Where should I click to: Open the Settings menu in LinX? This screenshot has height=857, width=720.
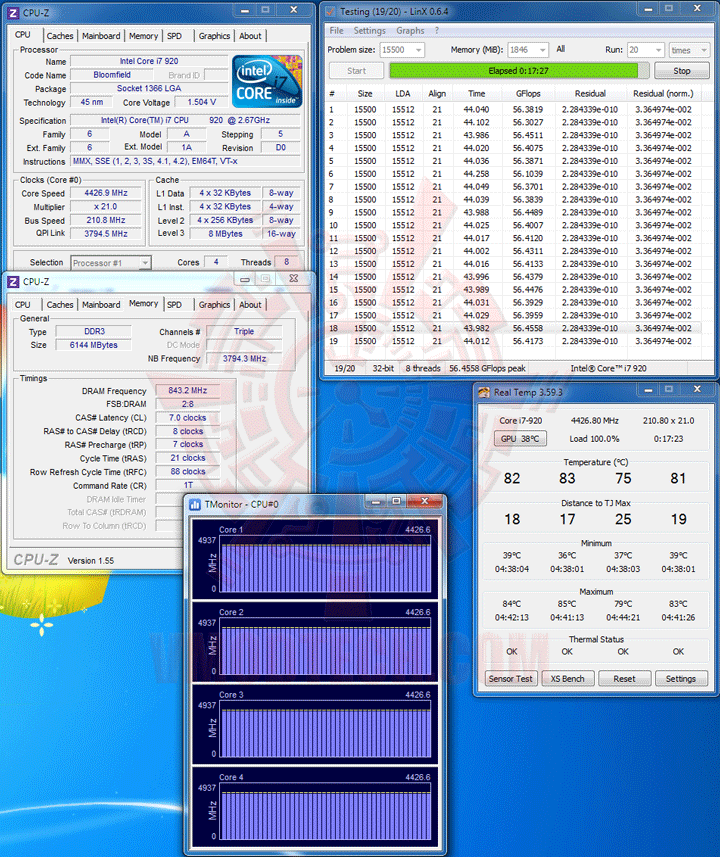pos(370,31)
